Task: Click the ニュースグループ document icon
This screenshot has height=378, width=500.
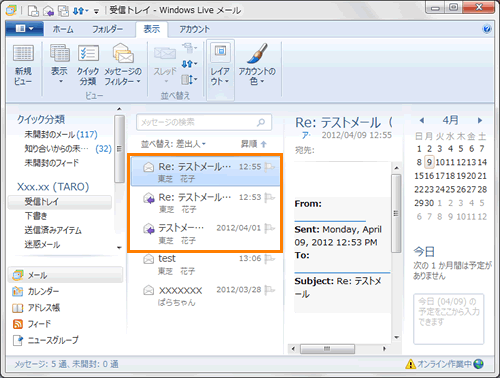Action: tap(18, 340)
